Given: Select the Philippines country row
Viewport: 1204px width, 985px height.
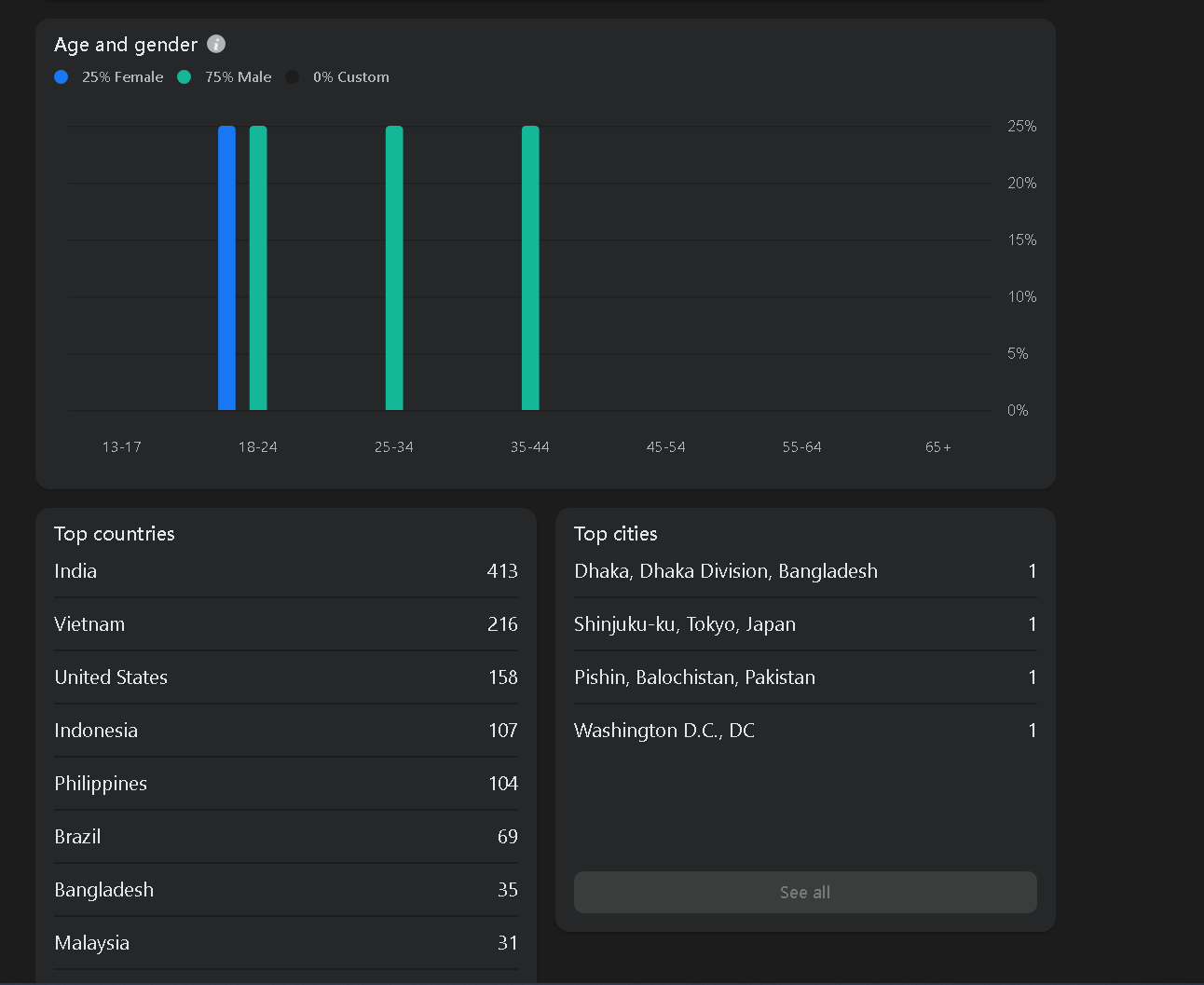Looking at the screenshot, I should (x=286, y=784).
